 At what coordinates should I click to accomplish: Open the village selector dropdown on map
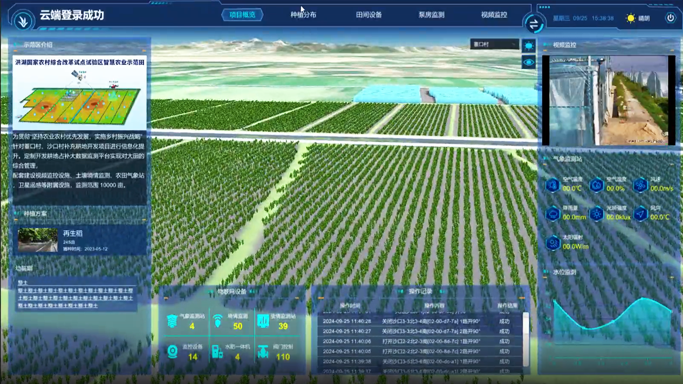[x=494, y=44]
